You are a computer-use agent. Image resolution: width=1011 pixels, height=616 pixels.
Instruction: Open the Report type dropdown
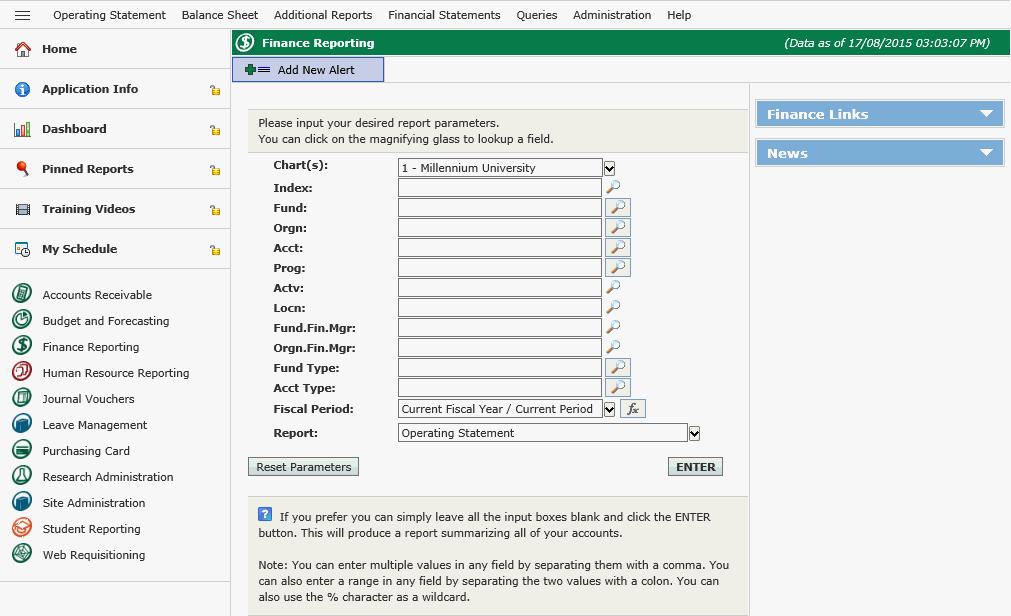(x=694, y=433)
